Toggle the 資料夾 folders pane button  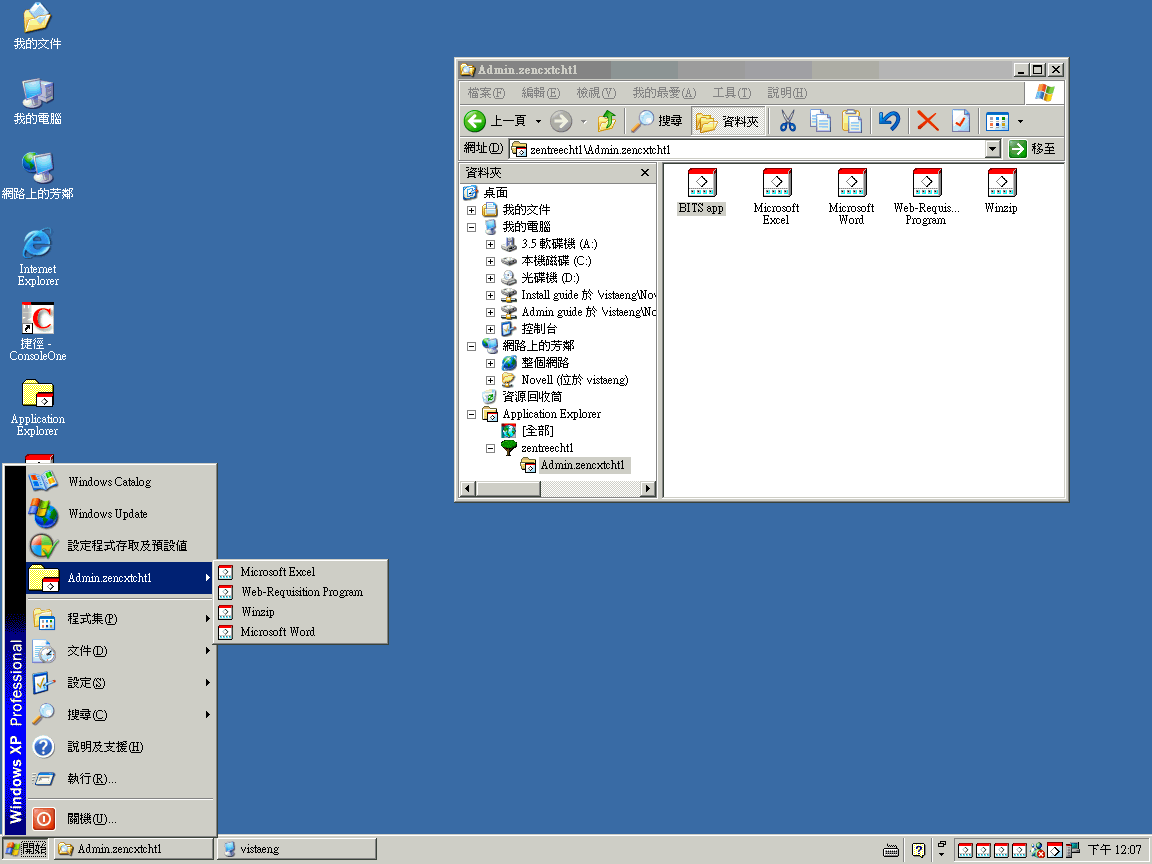(729, 121)
